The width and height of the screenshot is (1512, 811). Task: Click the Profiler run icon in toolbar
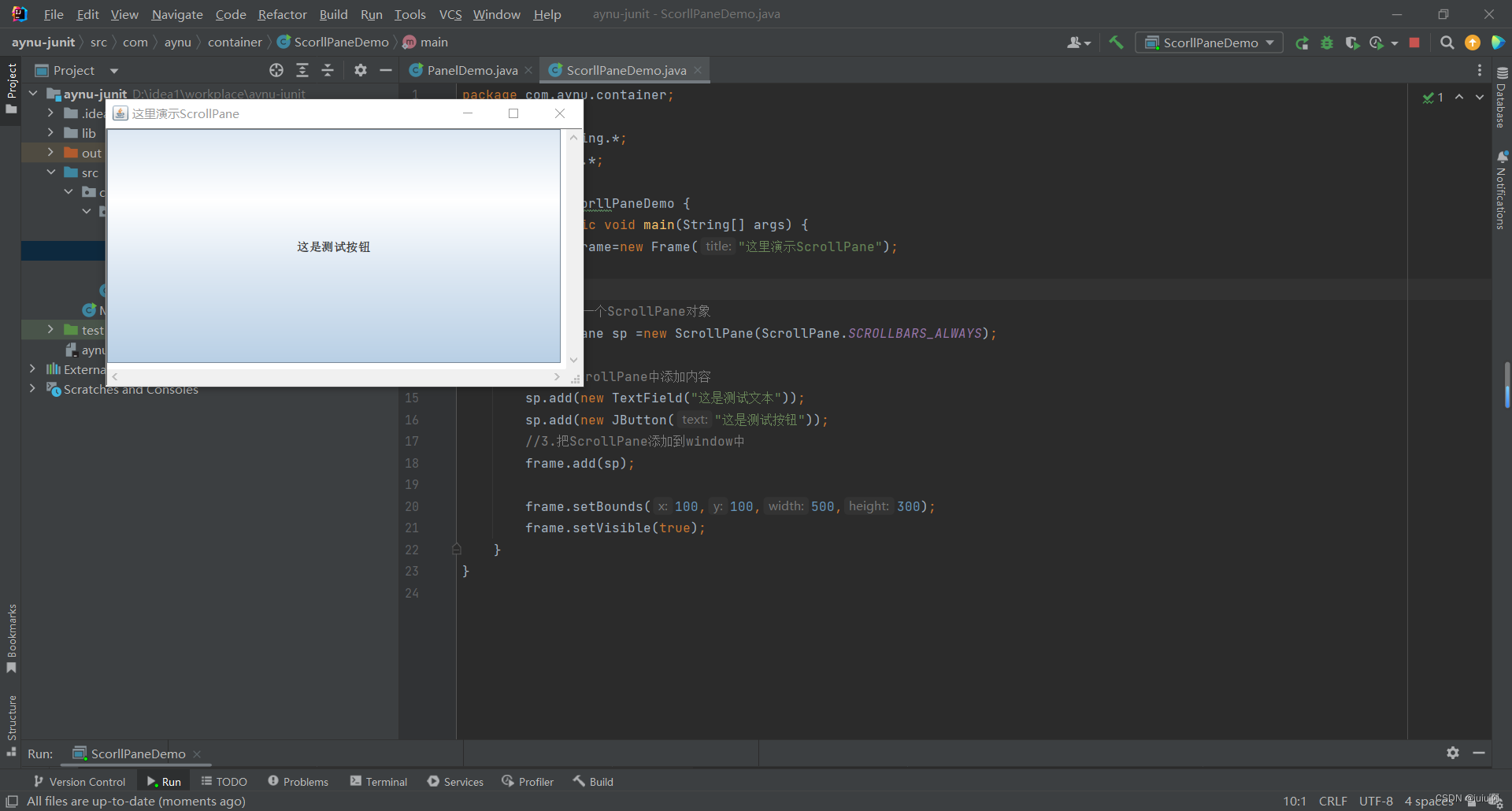[1377, 43]
